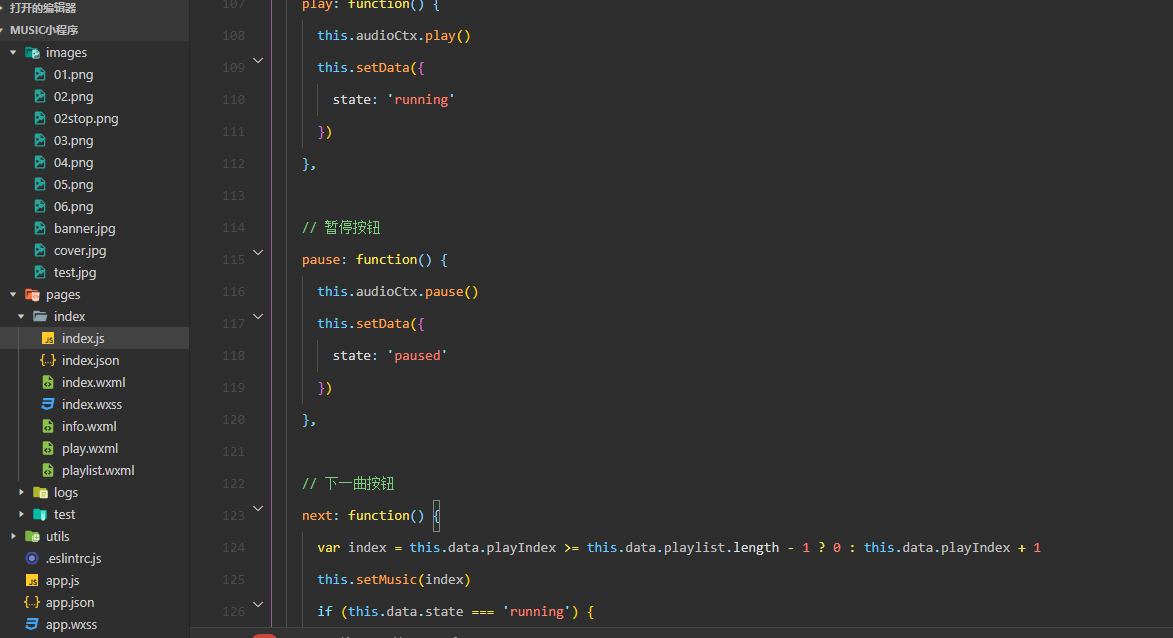Click the utils folder icon
This screenshot has width=1173, height=638.
pos(32,536)
